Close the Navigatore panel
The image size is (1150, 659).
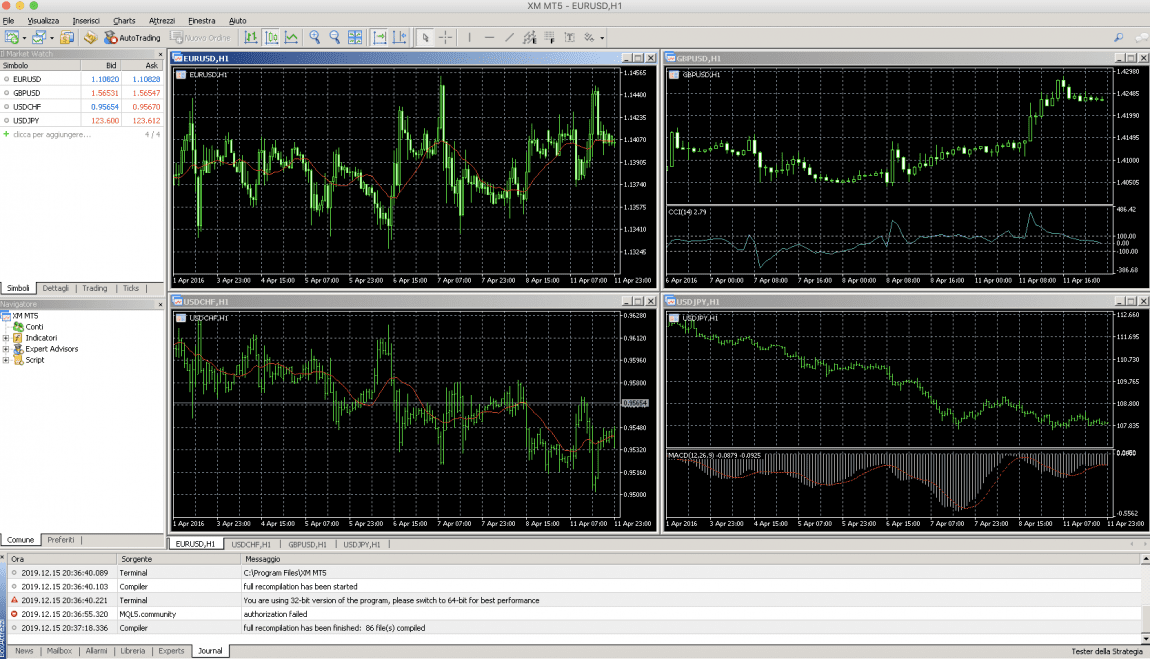pyautogui.click(x=160, y=304)
